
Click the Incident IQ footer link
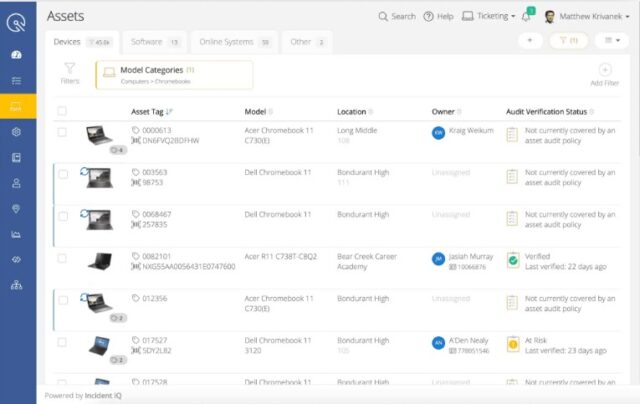point(103,395)
